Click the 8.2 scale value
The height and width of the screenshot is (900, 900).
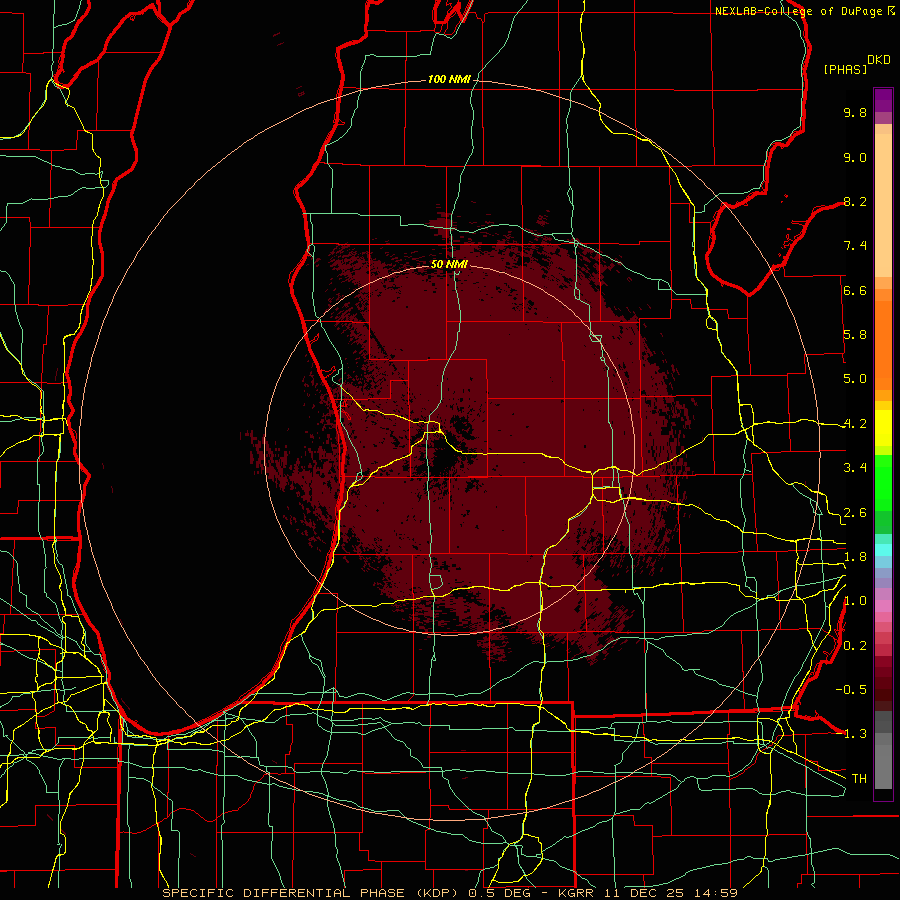855,201
